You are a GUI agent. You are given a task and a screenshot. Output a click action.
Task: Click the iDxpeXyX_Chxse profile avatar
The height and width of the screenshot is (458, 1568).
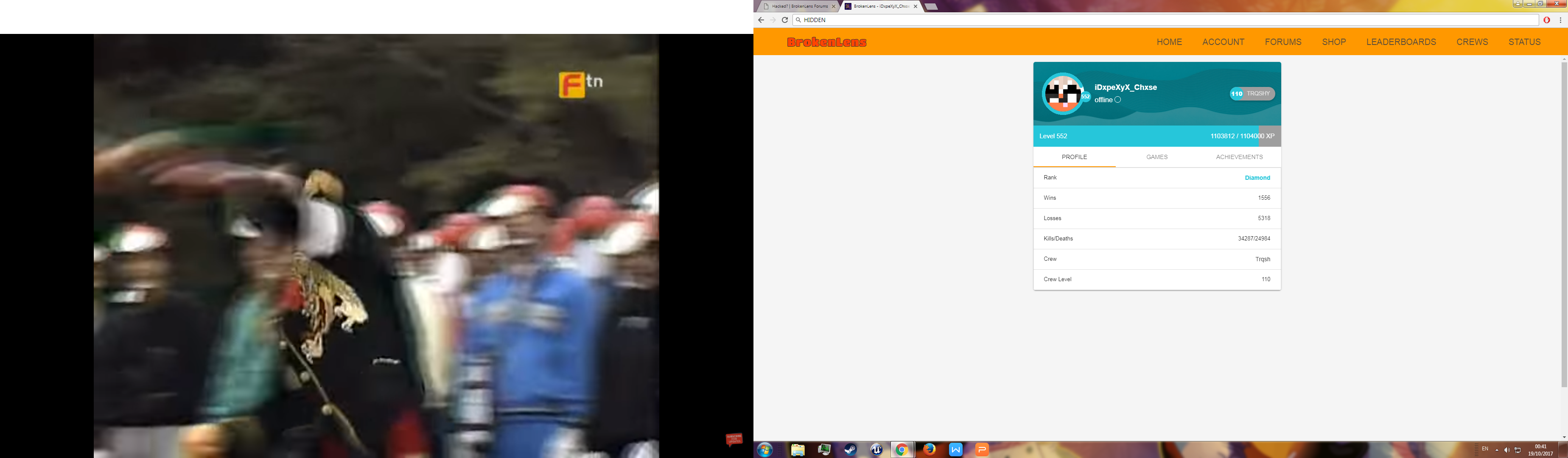[x=1063, y=94]
